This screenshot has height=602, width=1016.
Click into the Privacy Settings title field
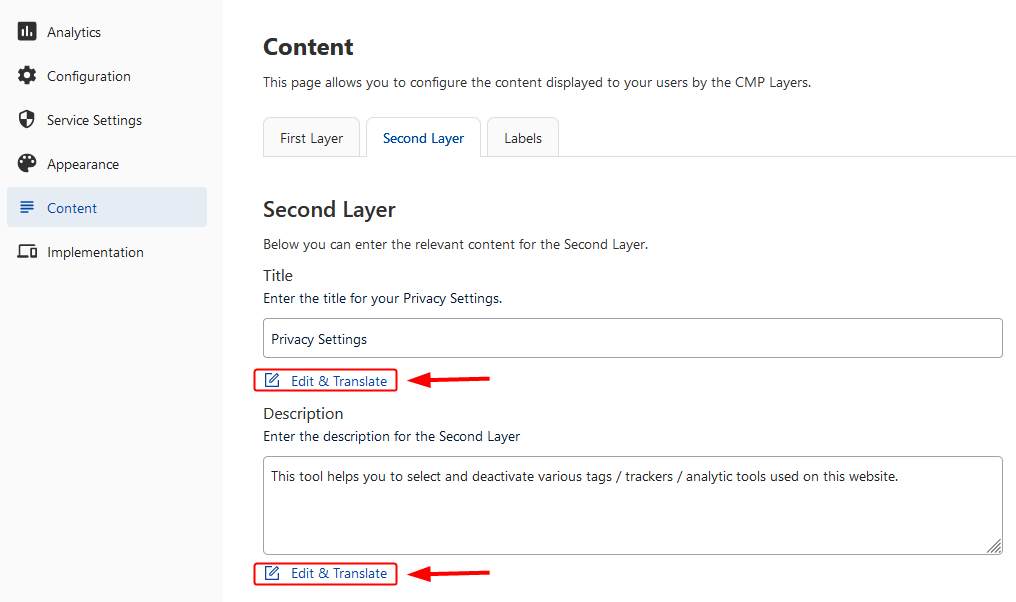click(632, 338)
